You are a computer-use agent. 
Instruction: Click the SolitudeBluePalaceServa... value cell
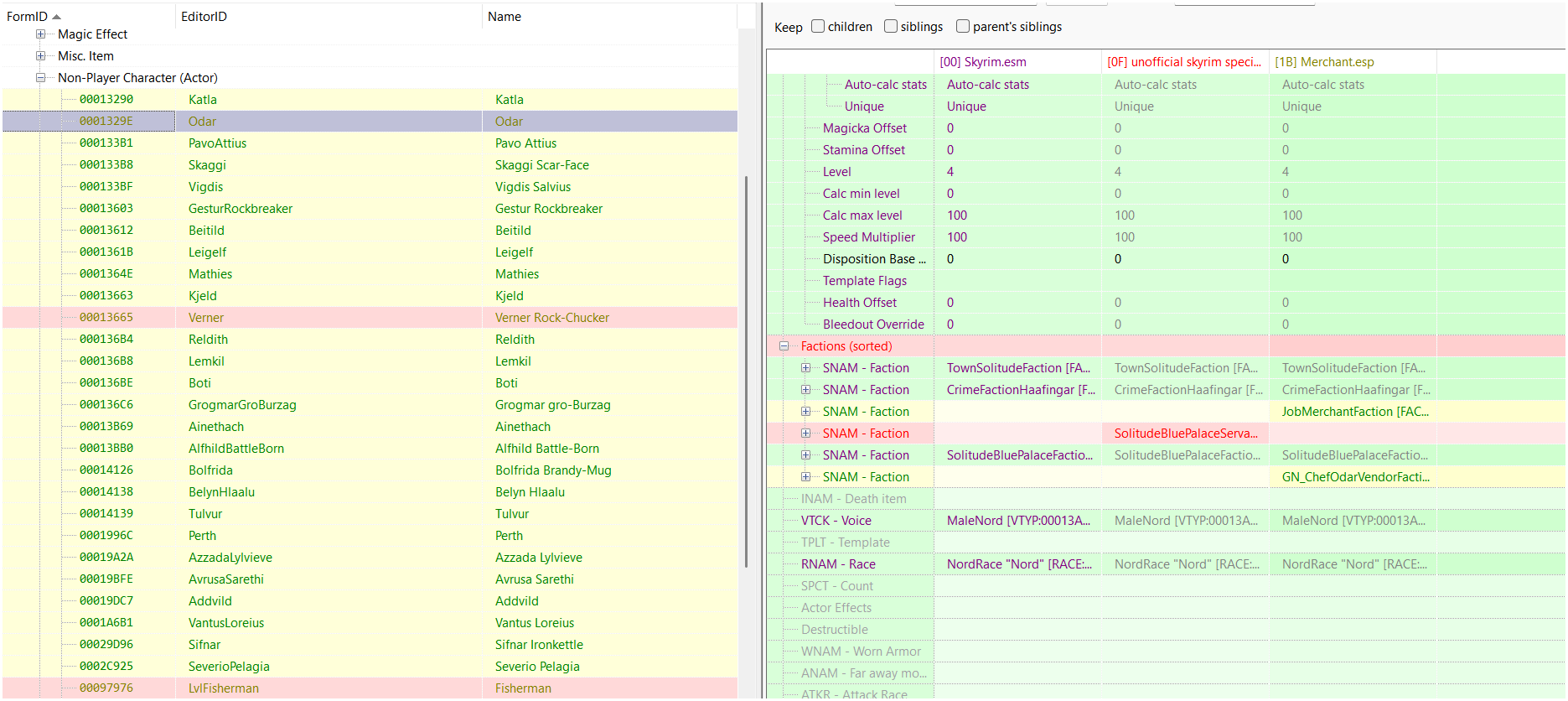click(x=1186, y=434)
